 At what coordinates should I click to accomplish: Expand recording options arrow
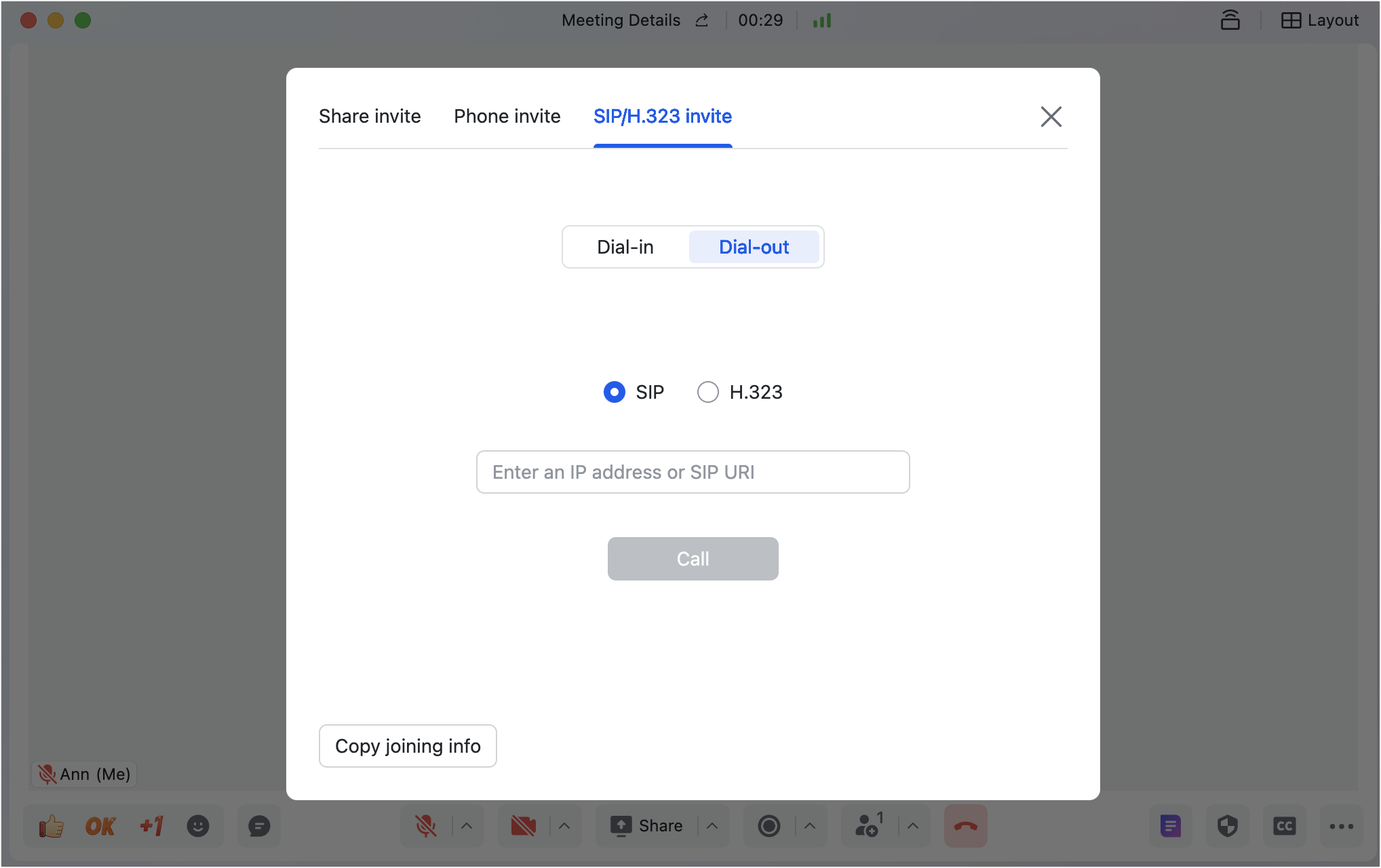[x=810, y=826]
